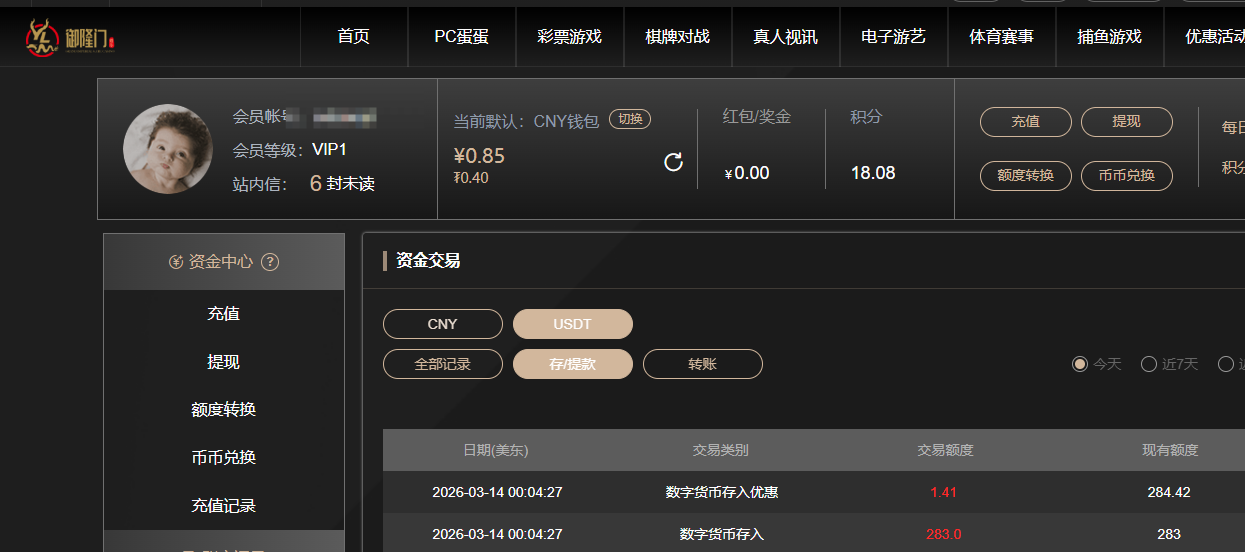The height and width of the screenshot is (552, 1245).
Task: Go to the 首页 navigation item
Action: (x=353, y=37)
